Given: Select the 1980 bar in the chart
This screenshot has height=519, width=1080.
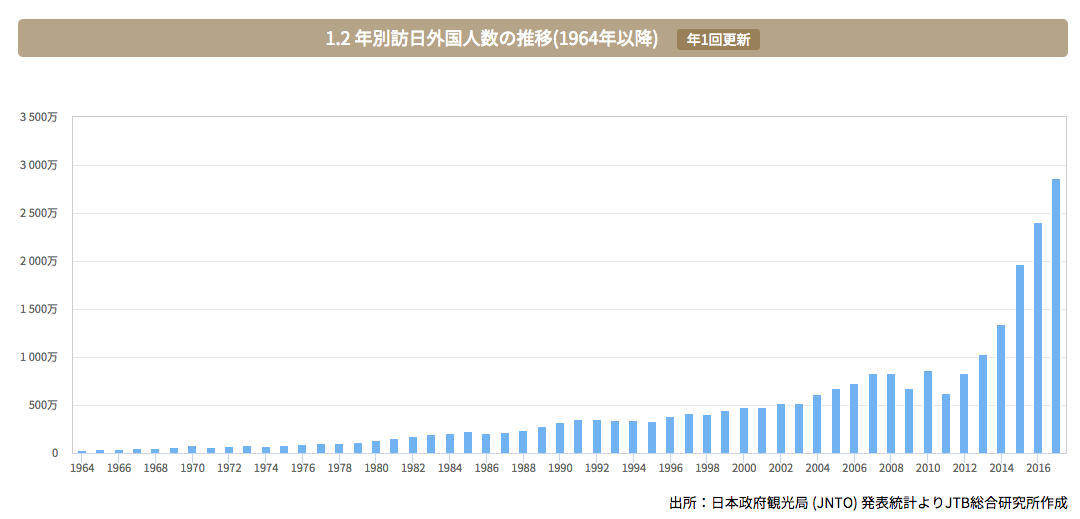Looking at the screenshot, I should [376, 447].
